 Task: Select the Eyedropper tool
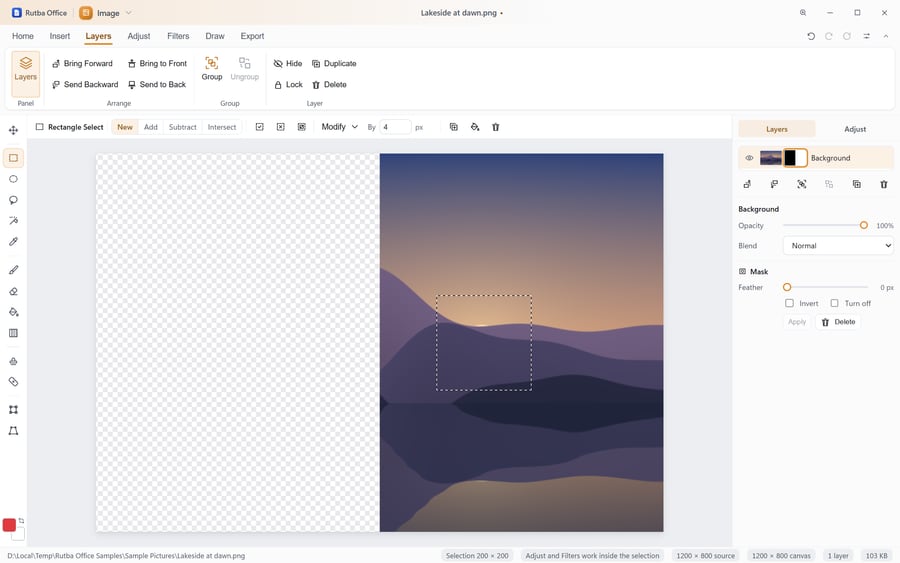(x=13, y=242)
